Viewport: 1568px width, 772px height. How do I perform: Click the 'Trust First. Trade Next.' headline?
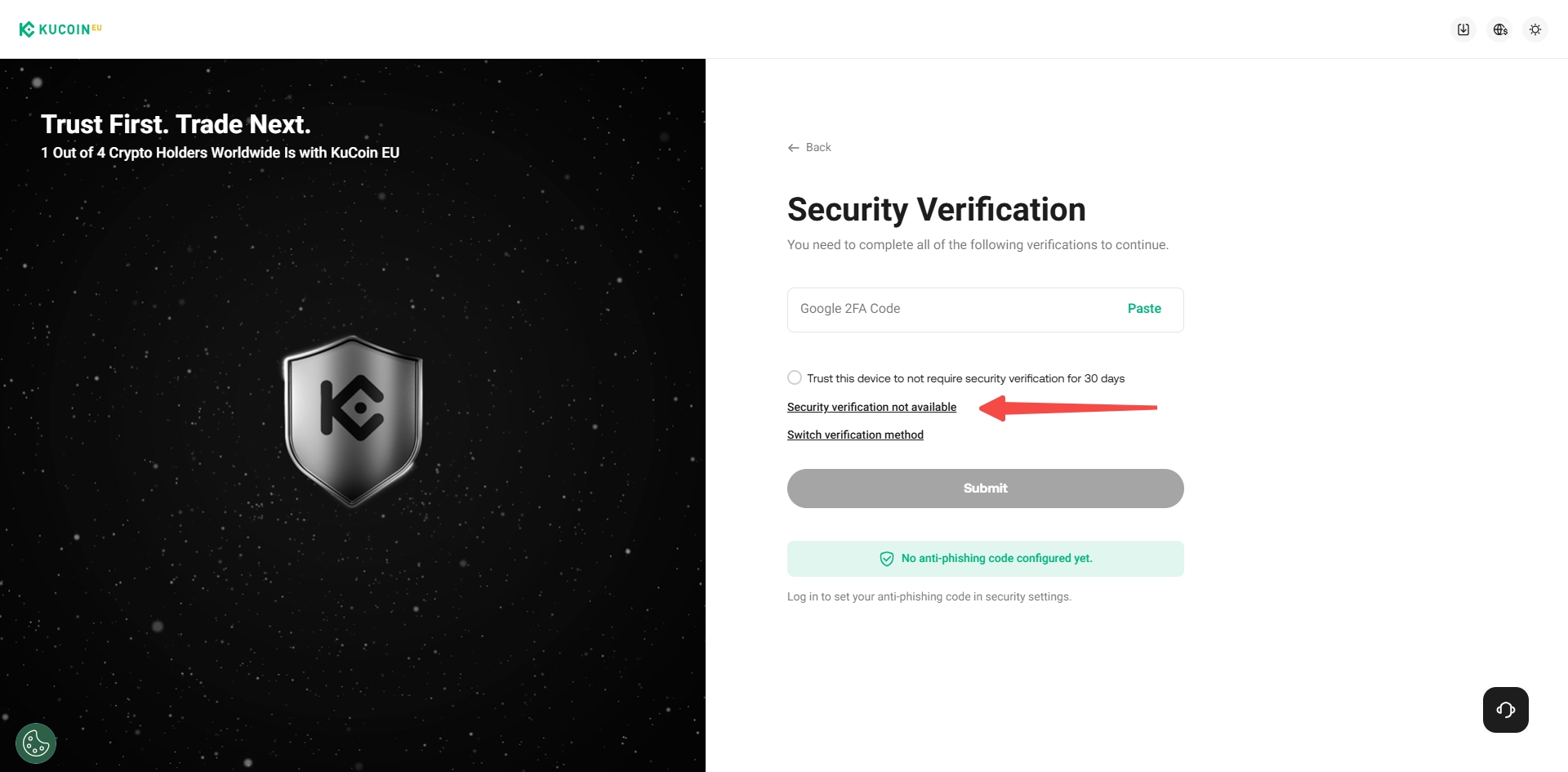tap(176, 124)
